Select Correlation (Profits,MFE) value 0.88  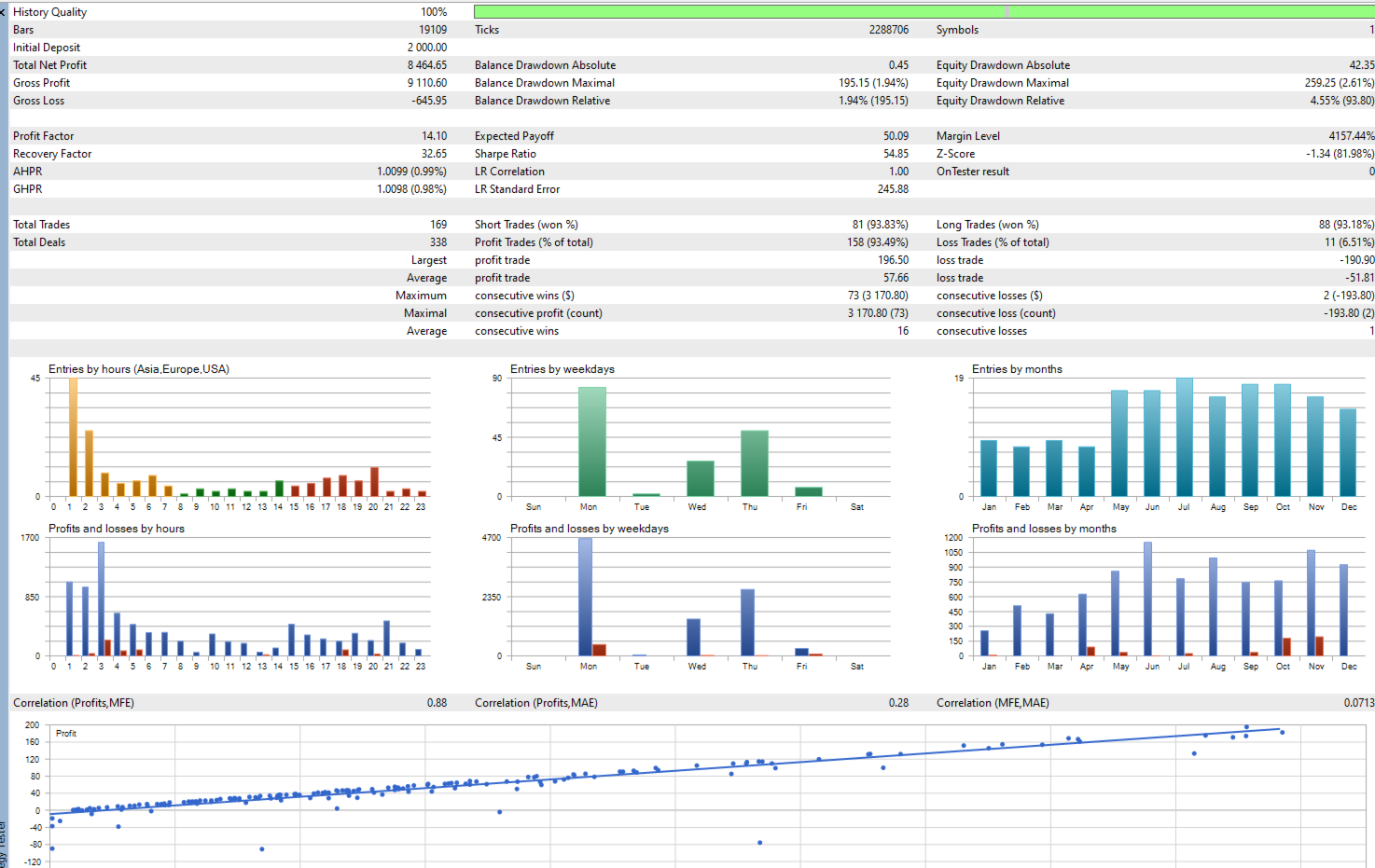click(x=437, y=703)
